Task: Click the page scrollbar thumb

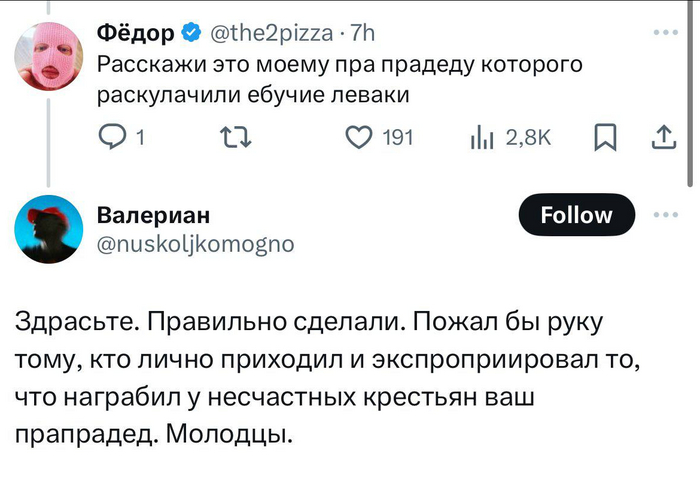Action: point(692,90)
